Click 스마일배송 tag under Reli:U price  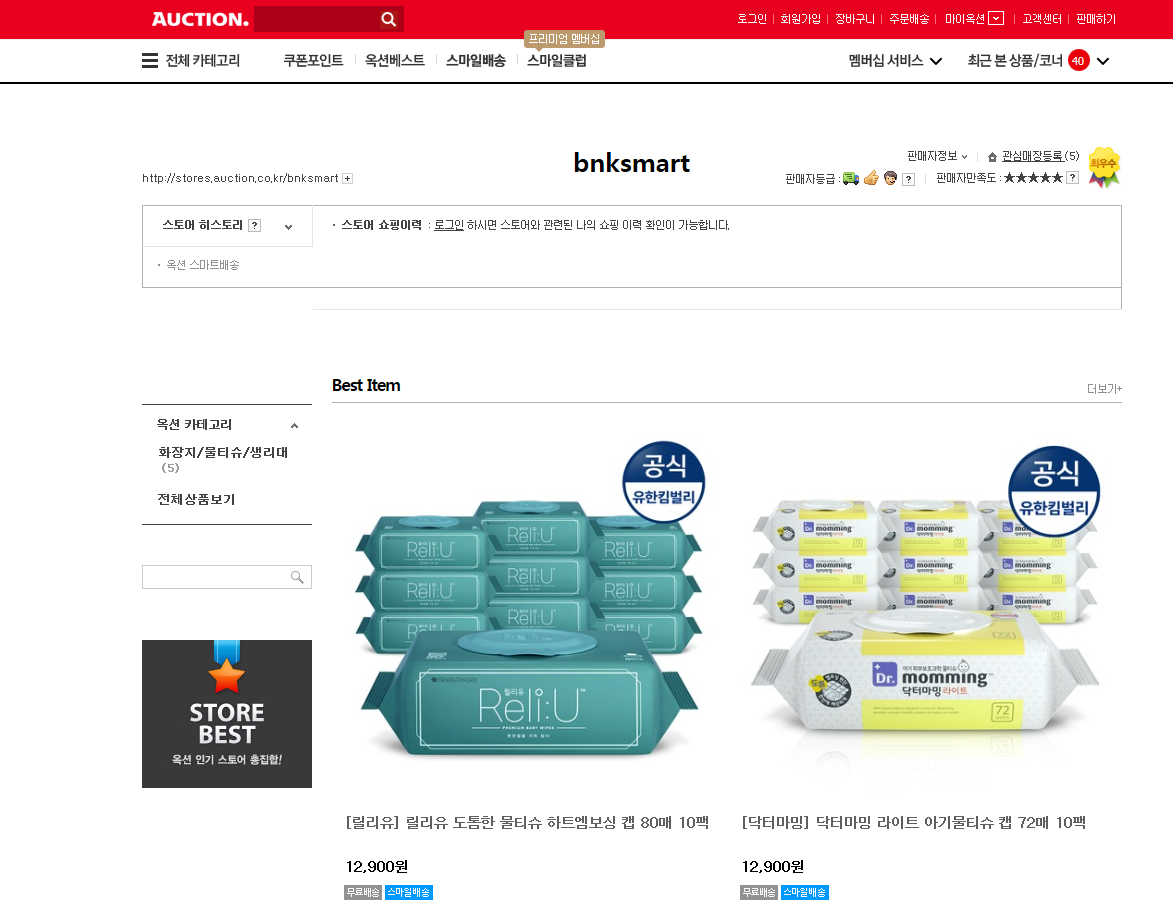click(x=408, y=893)
